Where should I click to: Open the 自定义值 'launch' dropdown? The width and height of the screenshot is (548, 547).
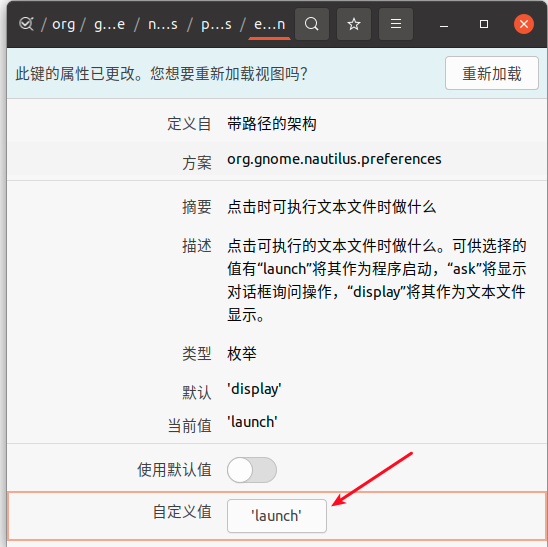coord(277,516)
